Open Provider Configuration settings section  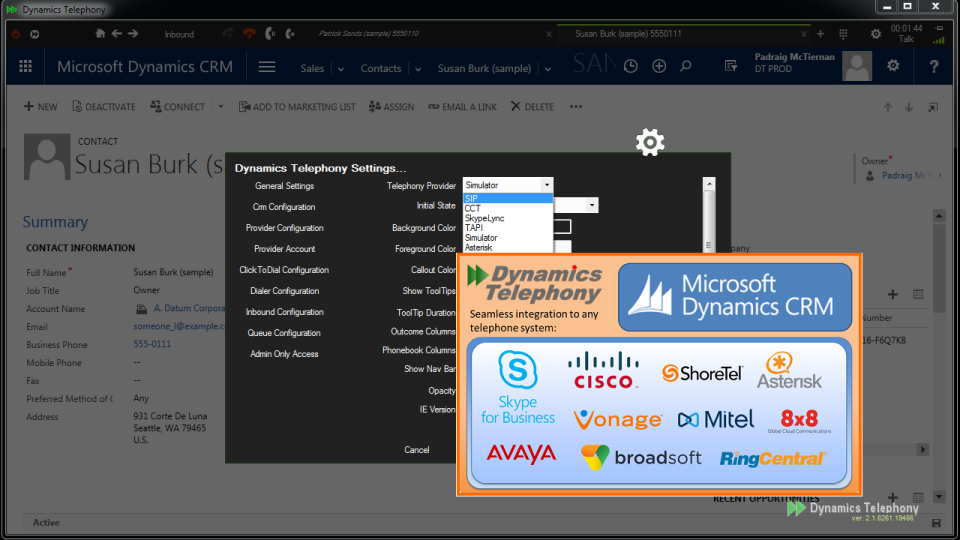click(284, 228)
